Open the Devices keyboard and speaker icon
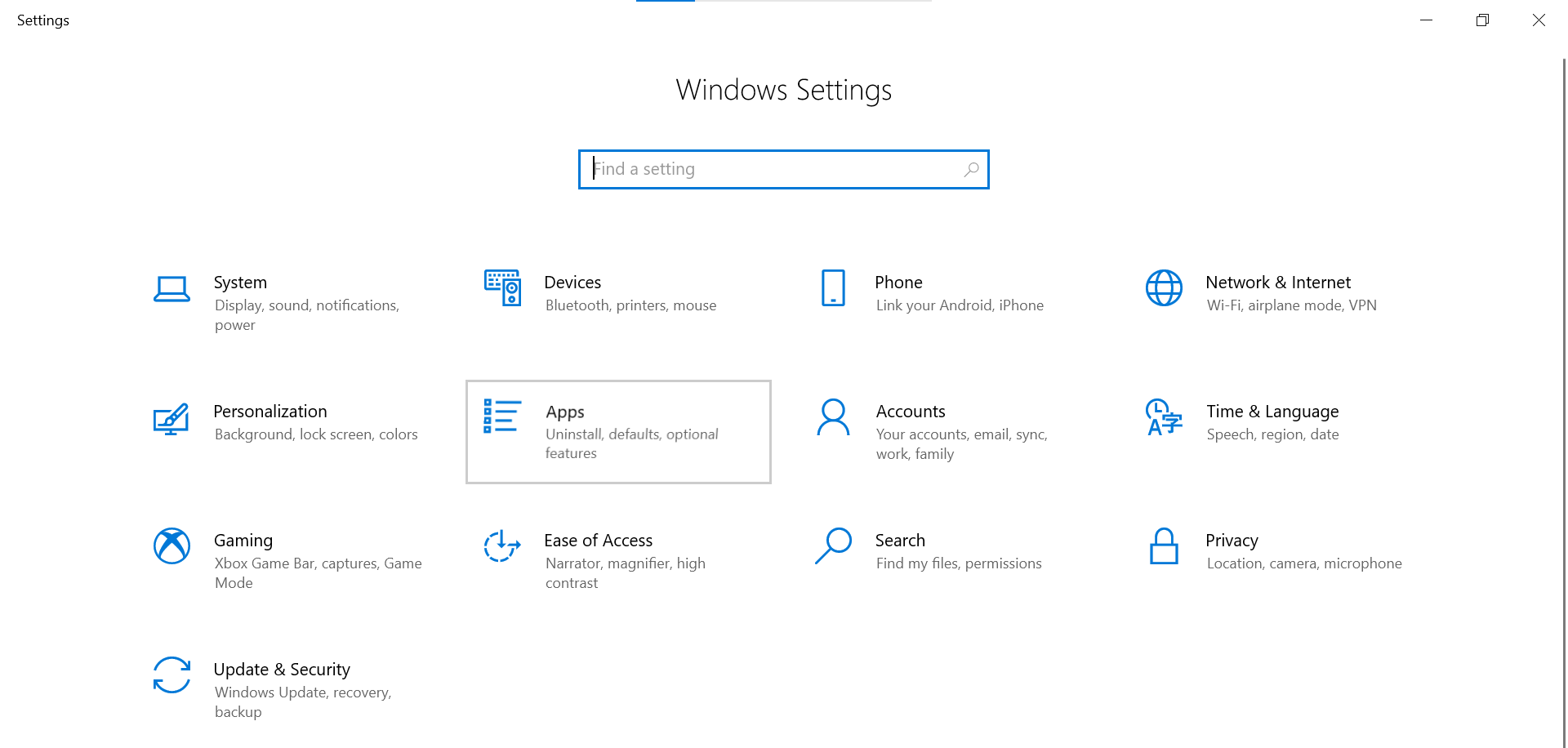This screenshot has height=748, width=1568. pyautogui.click(x=502, y=287)
